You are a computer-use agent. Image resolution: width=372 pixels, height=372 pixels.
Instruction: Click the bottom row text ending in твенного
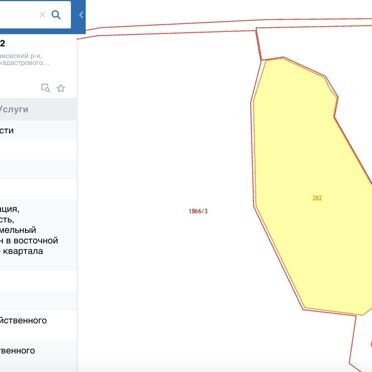coord(17,351)
